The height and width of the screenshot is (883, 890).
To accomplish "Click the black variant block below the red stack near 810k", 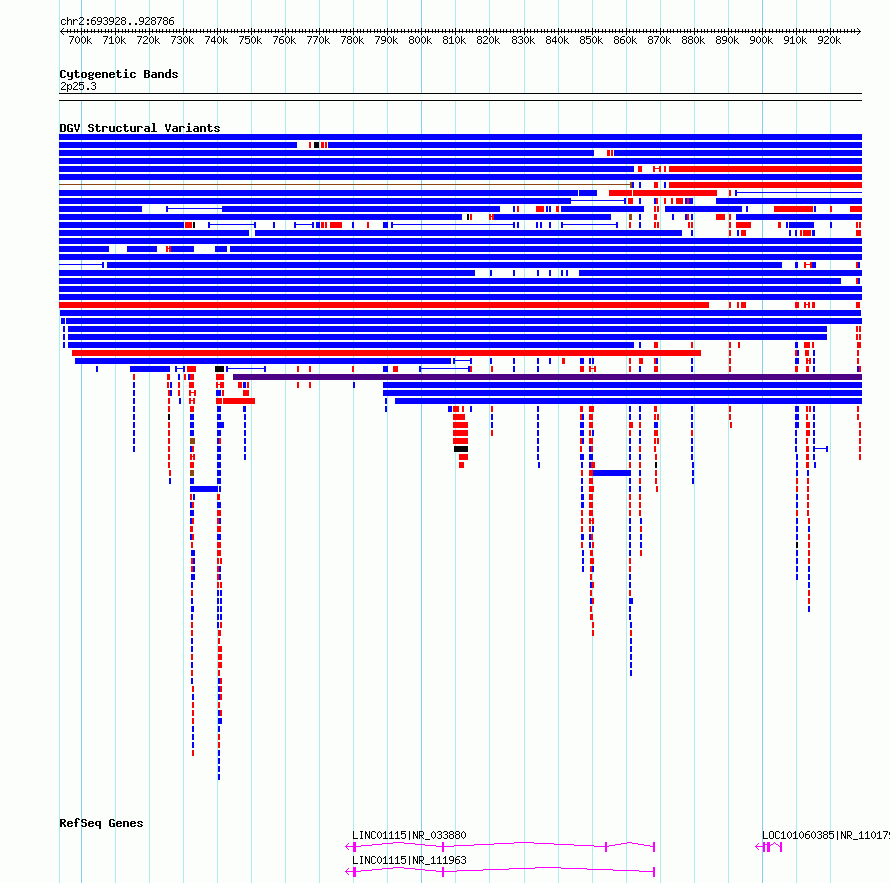I will (461, 449).
